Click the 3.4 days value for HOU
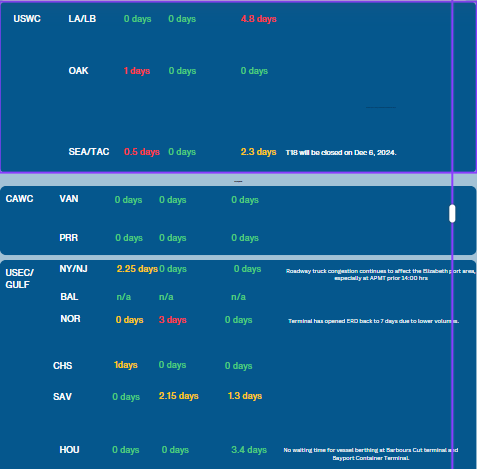 (x=249, y=450)
